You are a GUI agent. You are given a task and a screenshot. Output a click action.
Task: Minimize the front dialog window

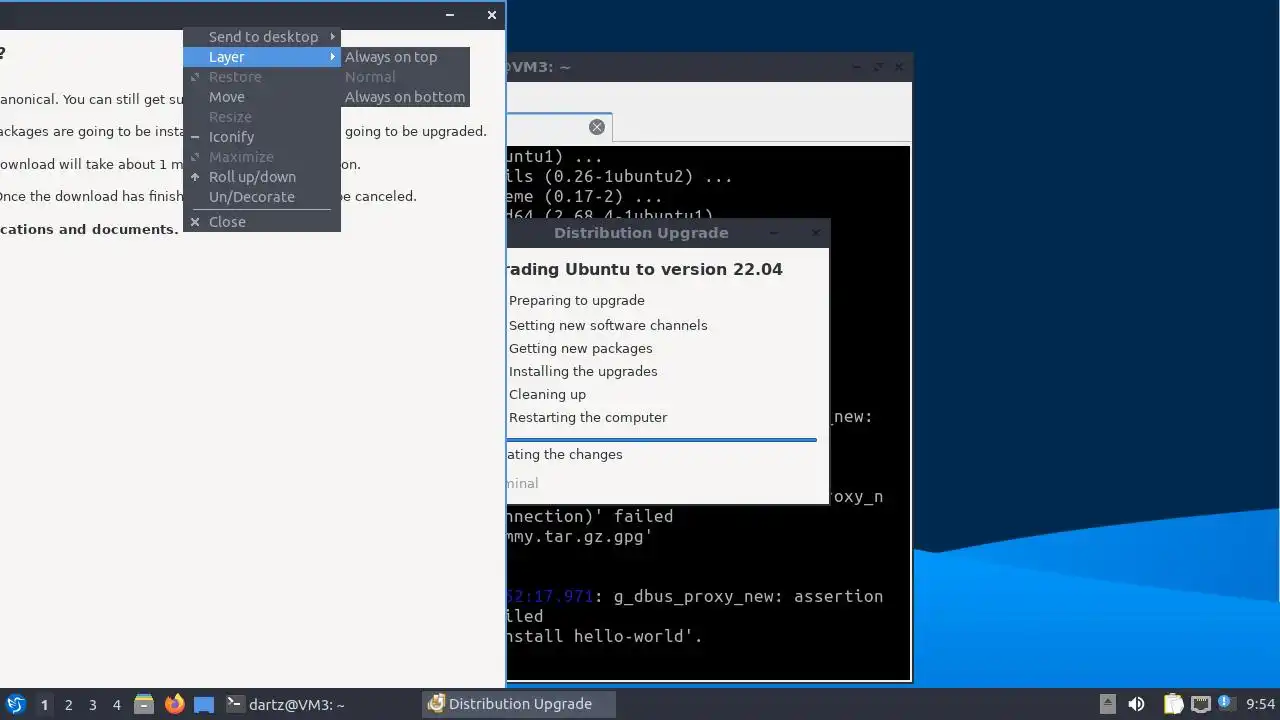450,15
